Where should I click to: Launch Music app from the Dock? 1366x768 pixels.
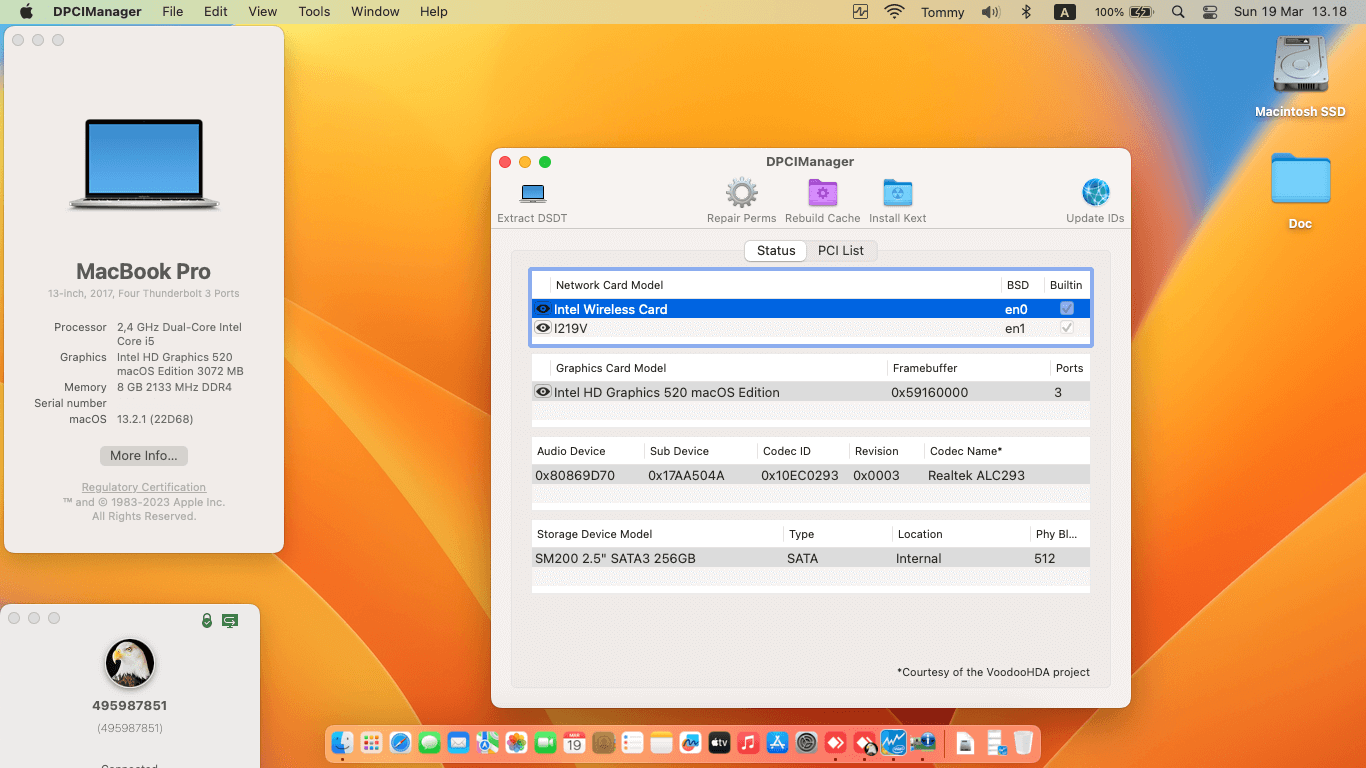click(x=748, y=743)
